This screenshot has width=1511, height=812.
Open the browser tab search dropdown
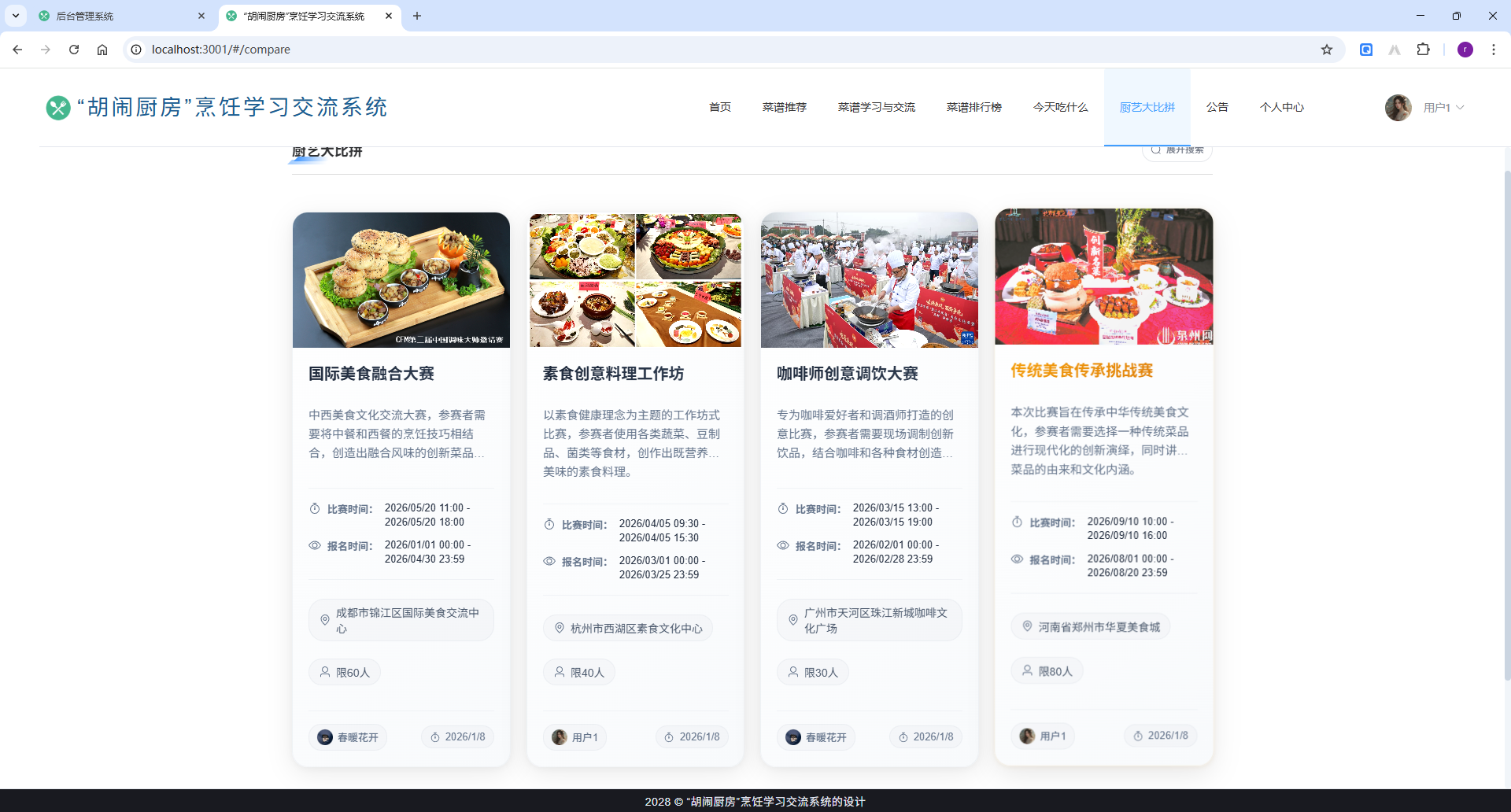click(15, 16)
